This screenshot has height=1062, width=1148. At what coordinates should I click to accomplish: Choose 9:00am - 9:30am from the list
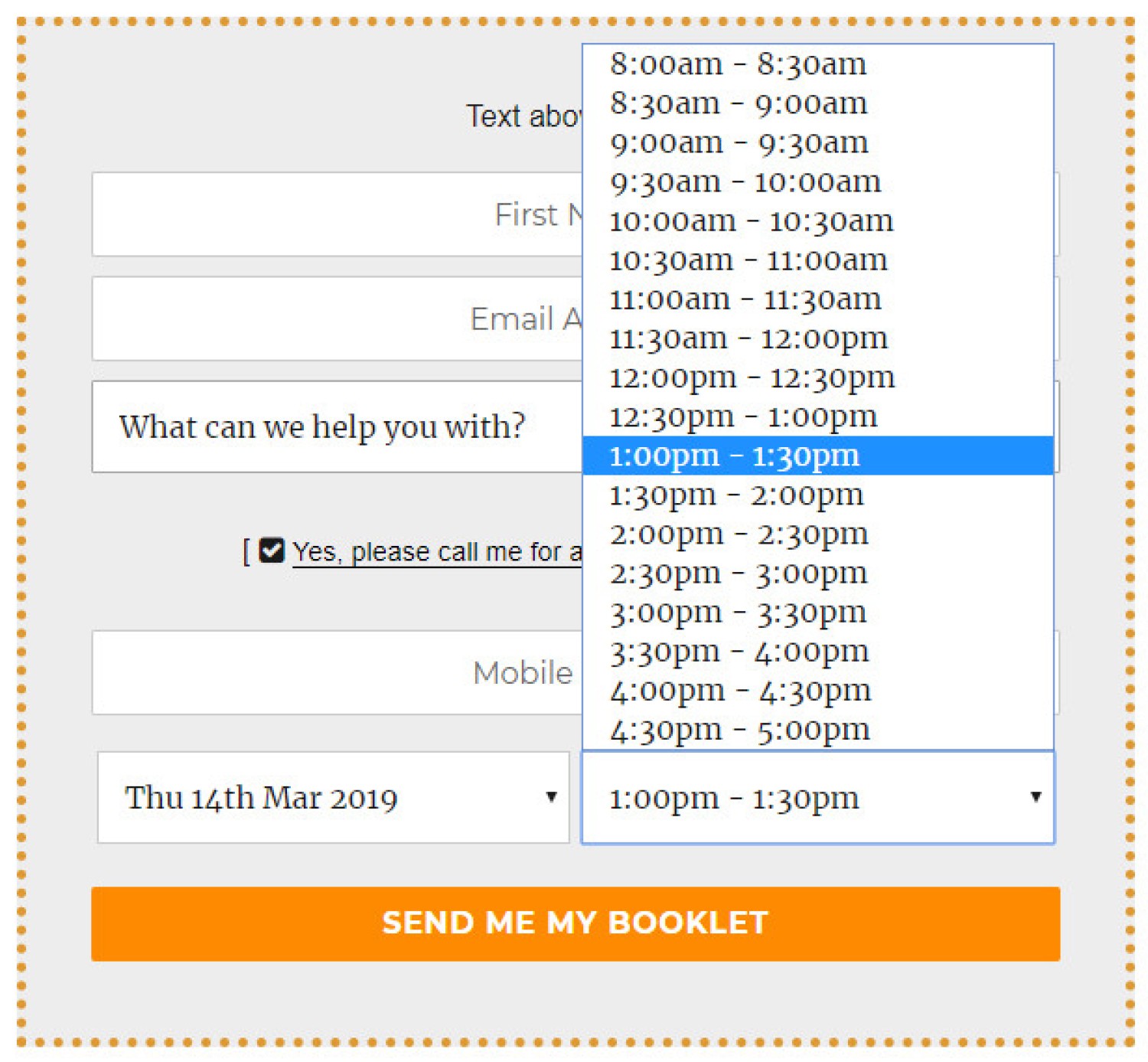click(817, 142)
